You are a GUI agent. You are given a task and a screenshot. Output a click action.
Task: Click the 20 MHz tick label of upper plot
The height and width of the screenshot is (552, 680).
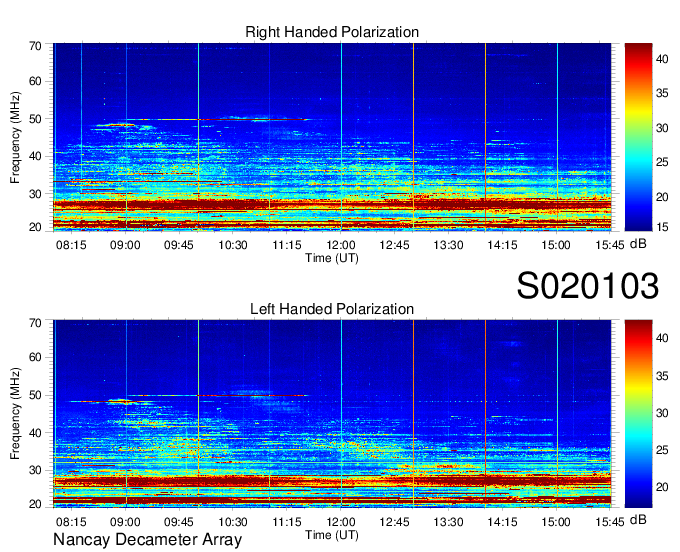[x=35, y=227]
